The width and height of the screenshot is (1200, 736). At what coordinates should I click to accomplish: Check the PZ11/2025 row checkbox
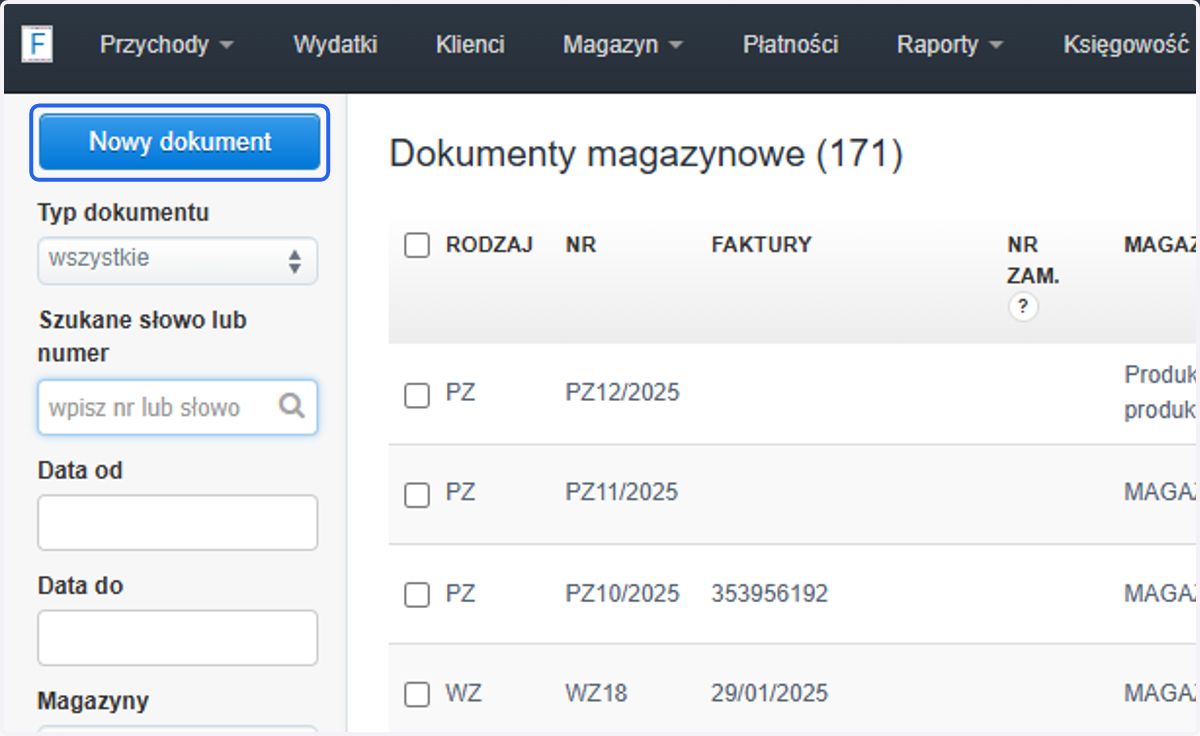click(417, 494)
